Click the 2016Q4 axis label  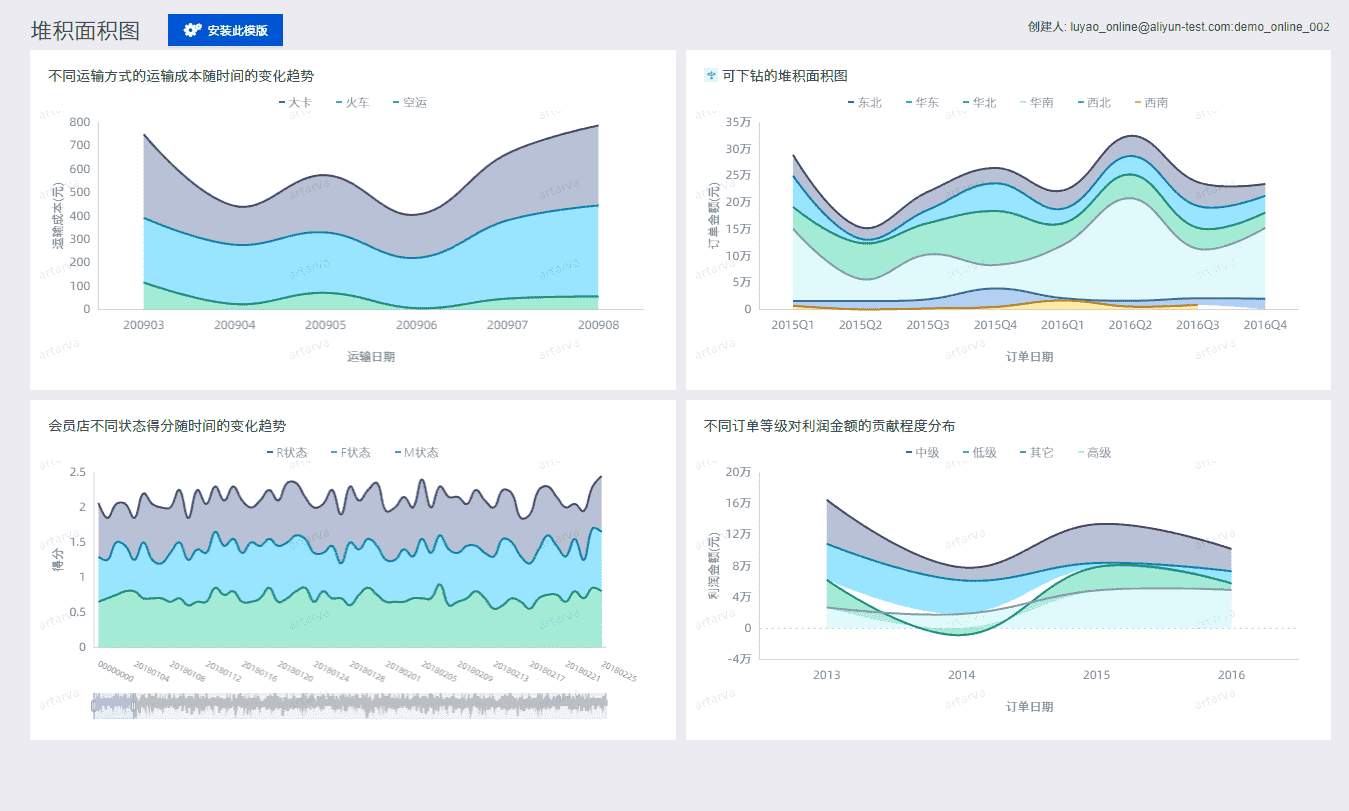[1265, 325]
